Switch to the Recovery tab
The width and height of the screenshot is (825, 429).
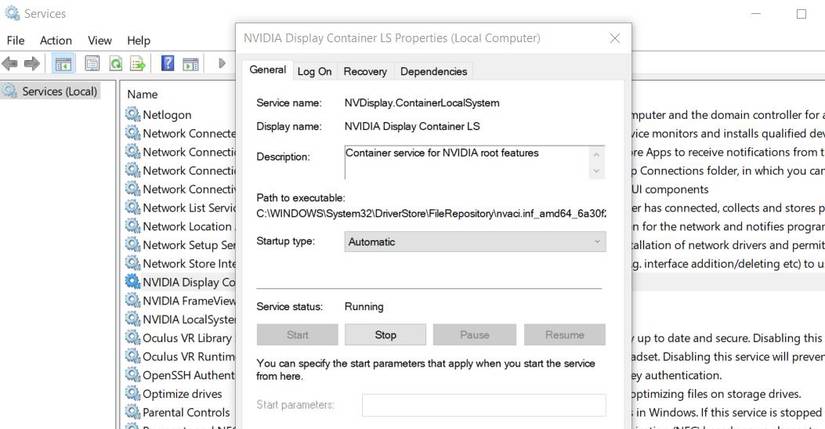click(x=365, y=71)
